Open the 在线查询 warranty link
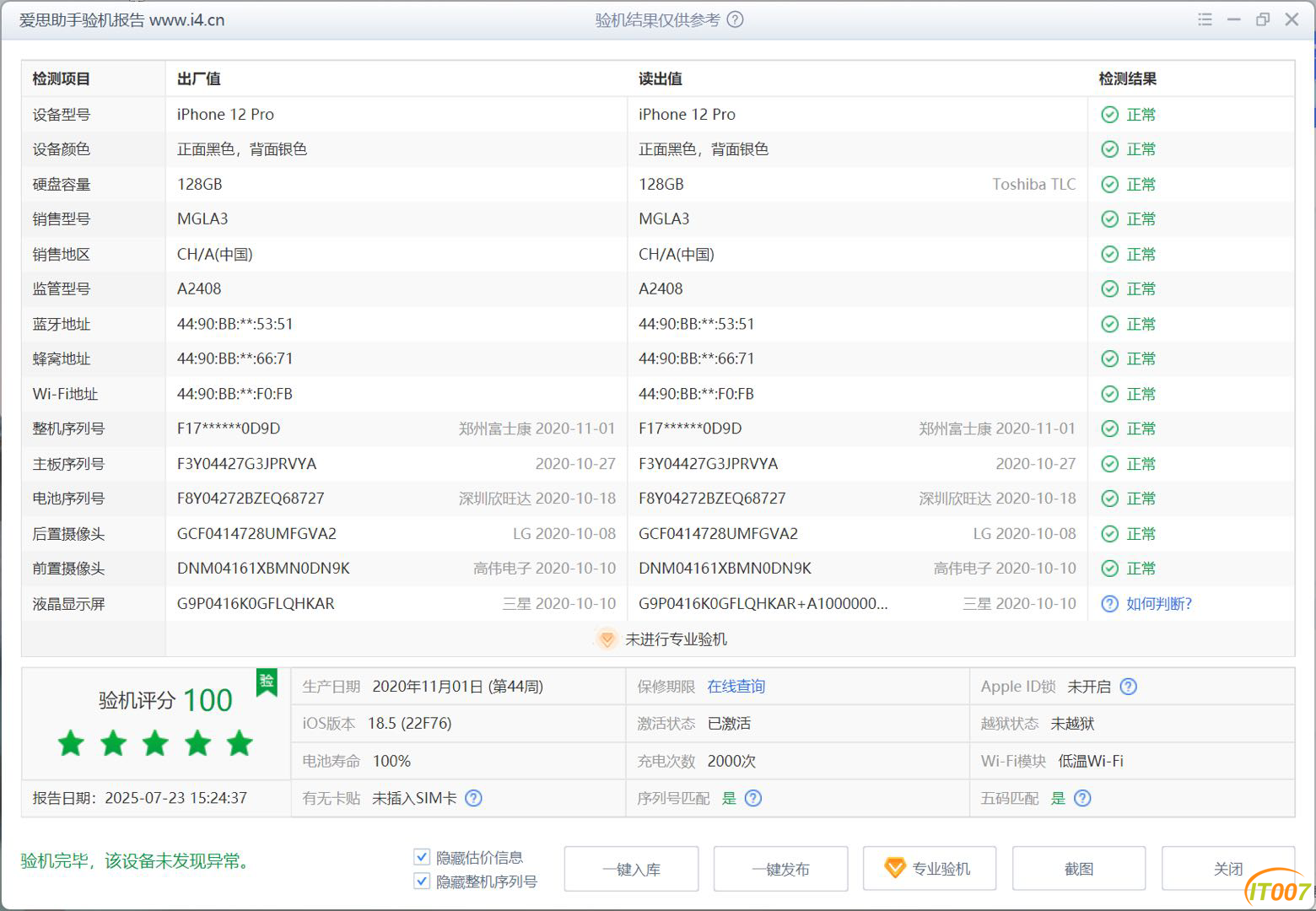 (x=736, y=687)
